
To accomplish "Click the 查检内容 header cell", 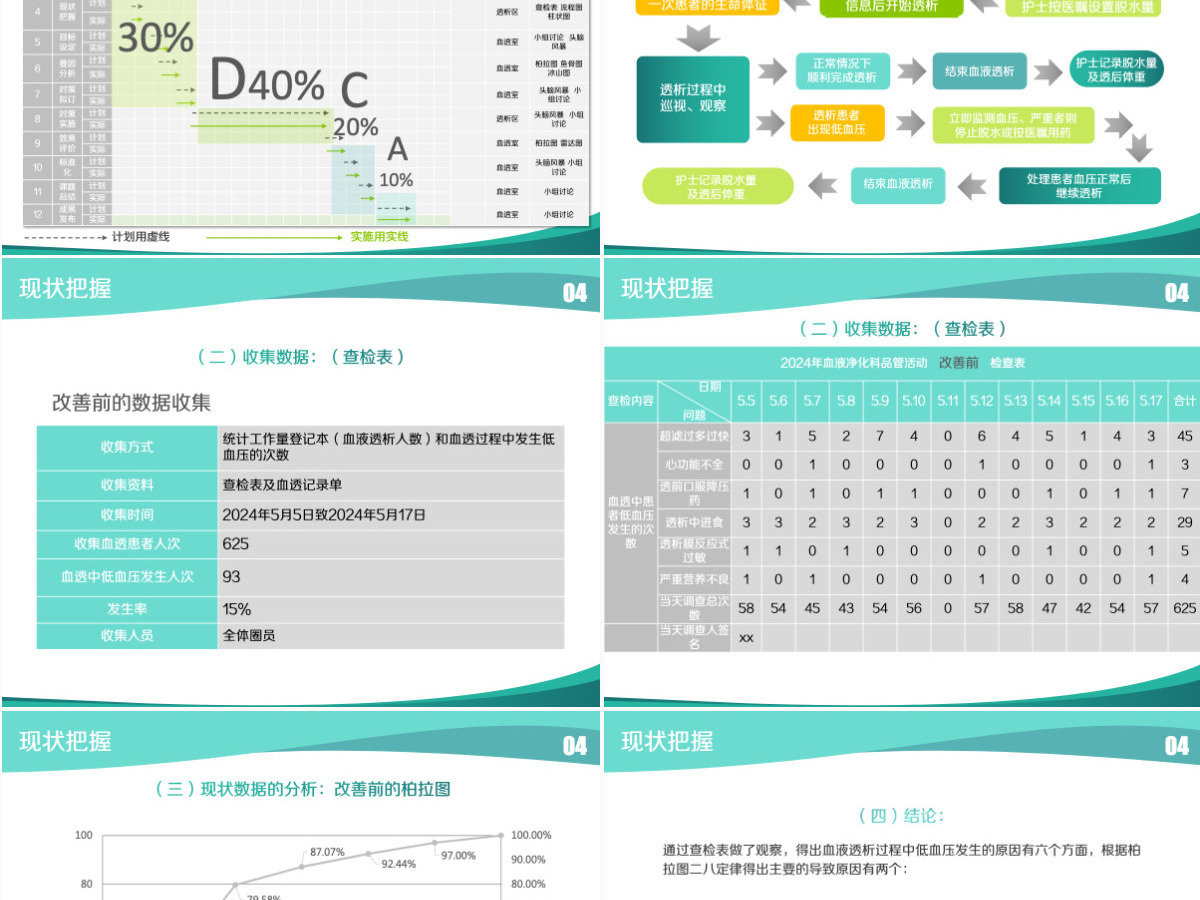I will click(631, 400).
